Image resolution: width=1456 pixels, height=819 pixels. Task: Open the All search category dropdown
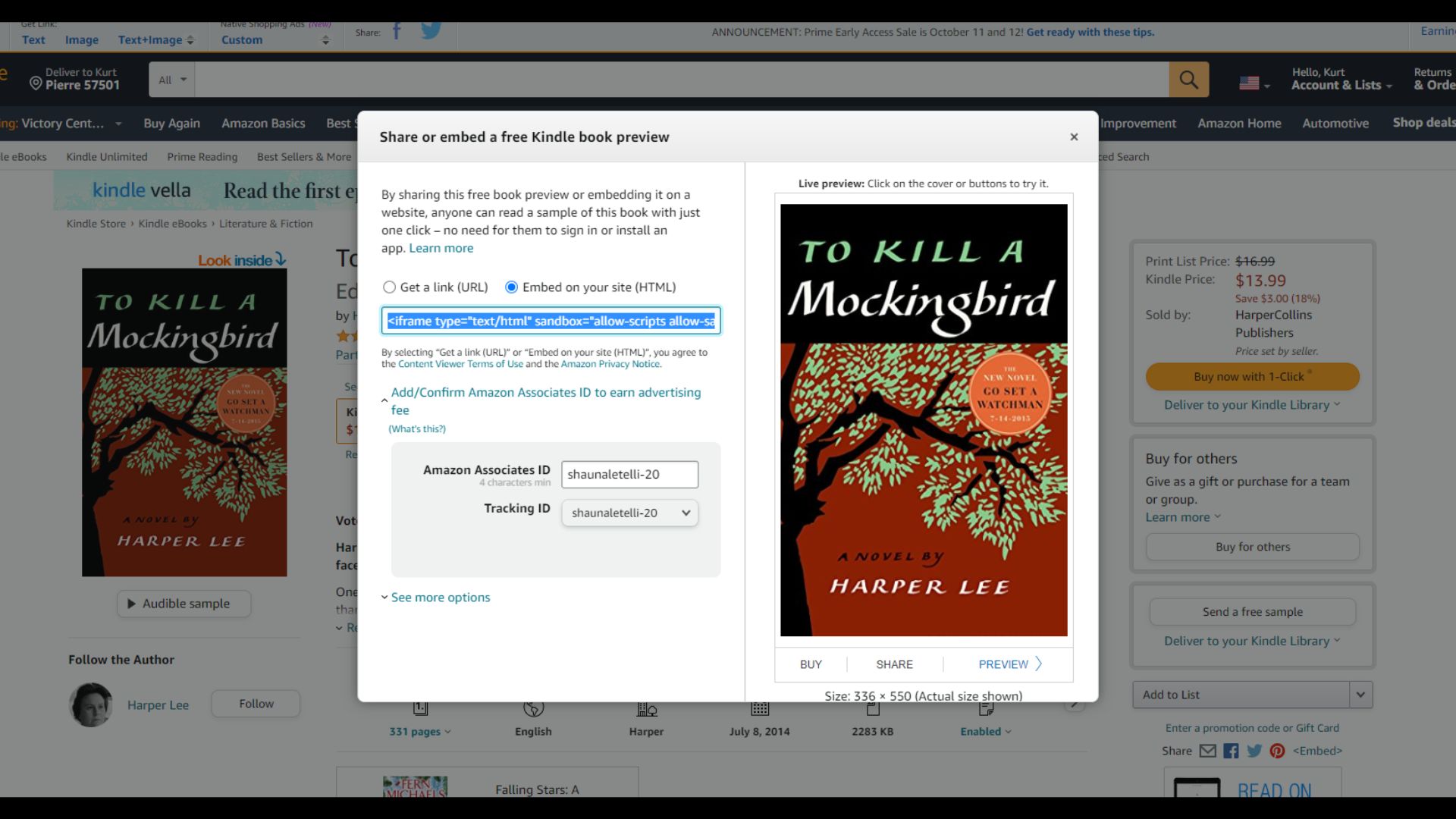172,80
